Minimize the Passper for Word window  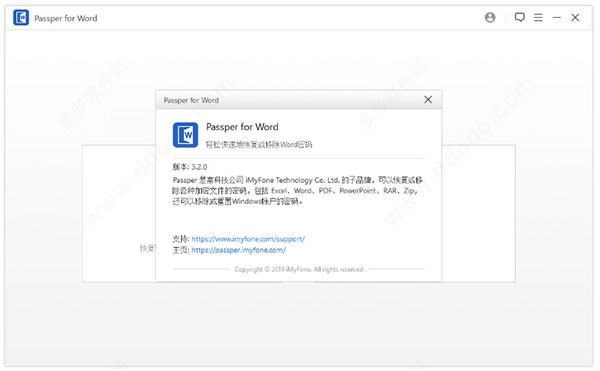coord(557,18)
